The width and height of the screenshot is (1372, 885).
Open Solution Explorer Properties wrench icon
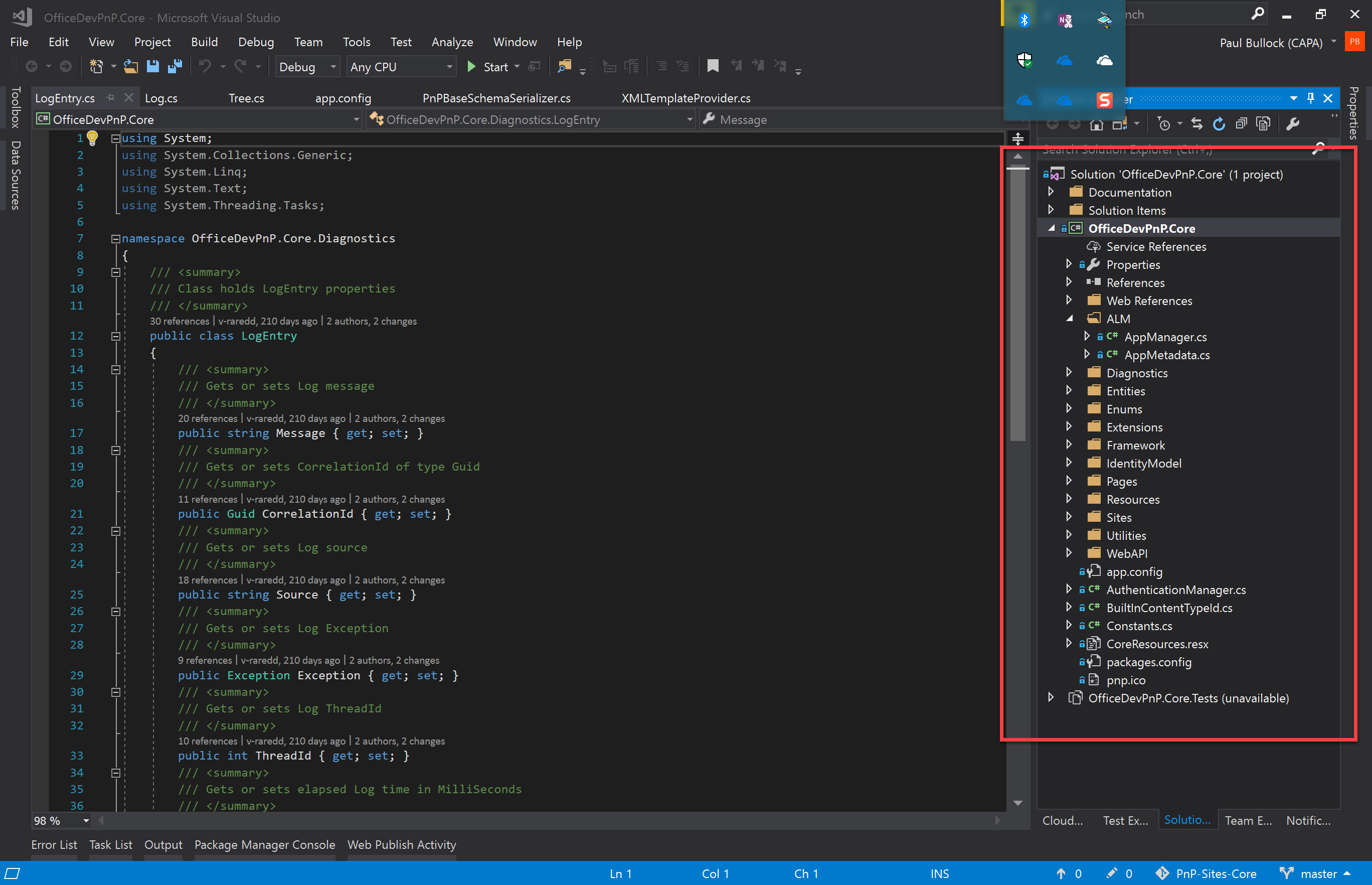(x=1293, y=123)
